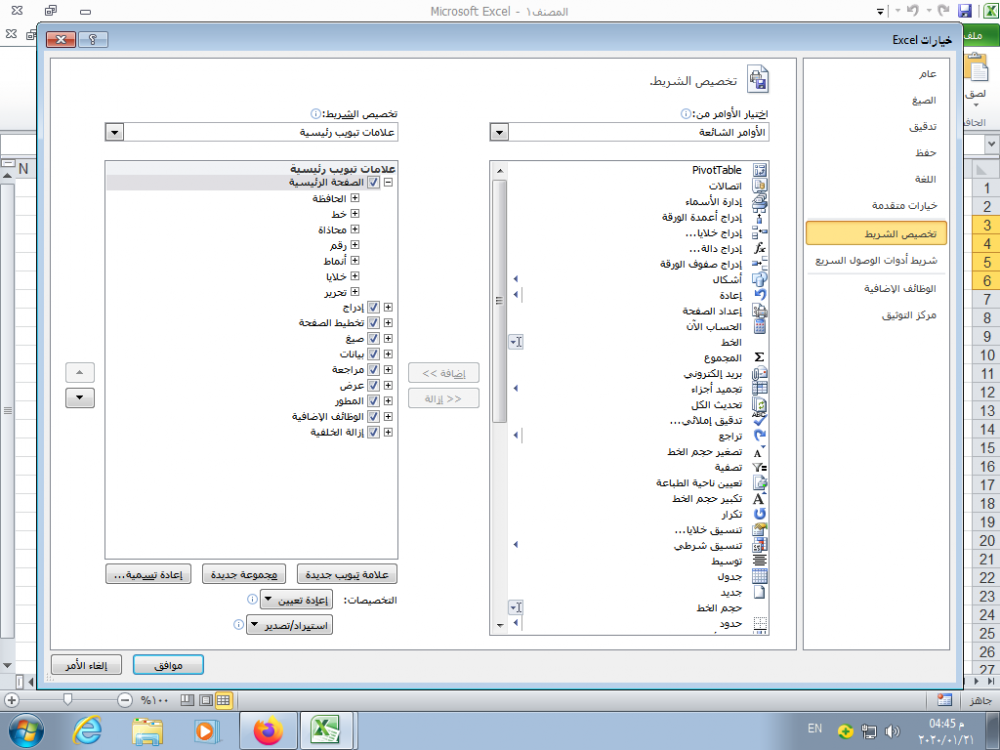Expand the خط group
This screenshot has height=750, width=1000.
(355, 214)
